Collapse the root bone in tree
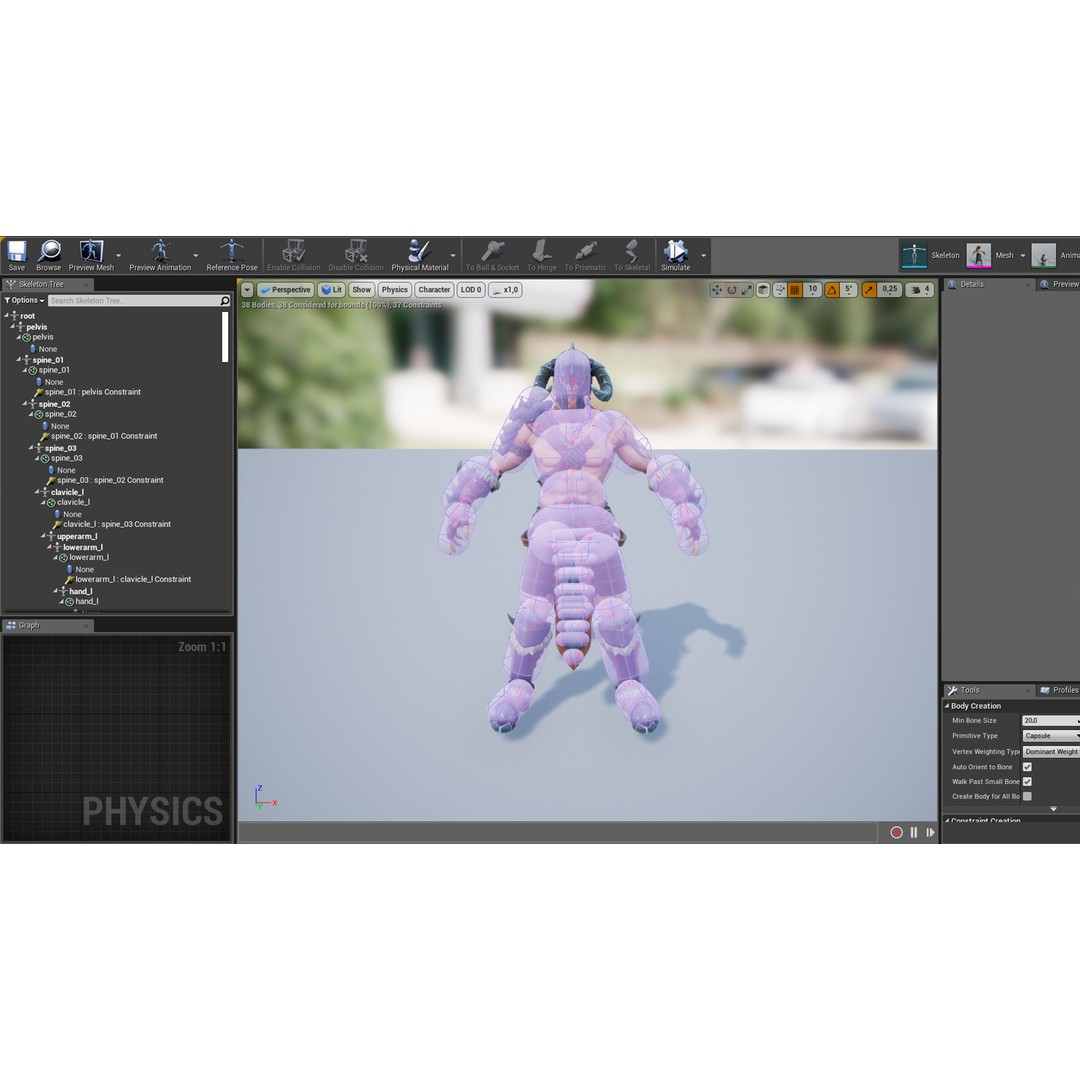The width and height of the screenshot is (1080, 1080). pos(7,315)
